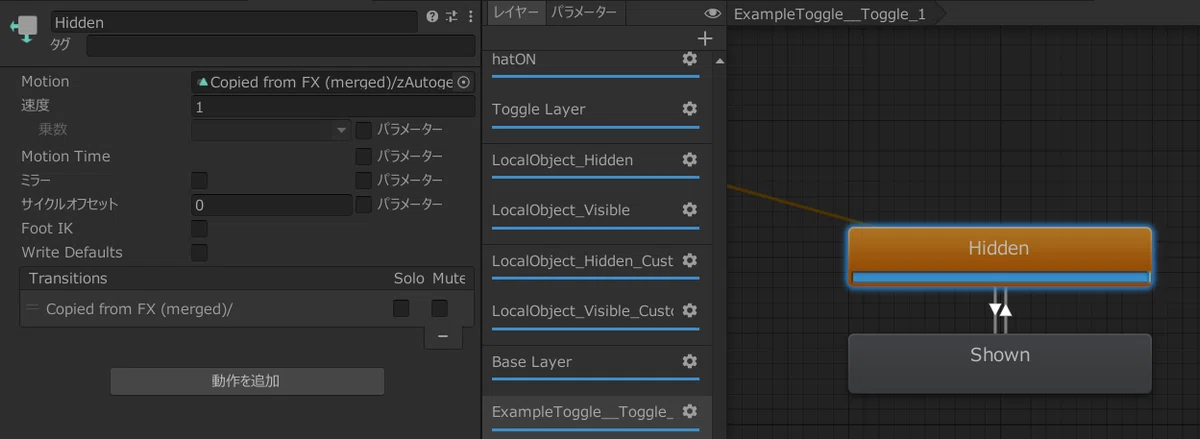Image resolution: width=1200 pixels, height=439 pixels.
Task: Click the layers list scroll-up arrow
Action: coord(720,61)
